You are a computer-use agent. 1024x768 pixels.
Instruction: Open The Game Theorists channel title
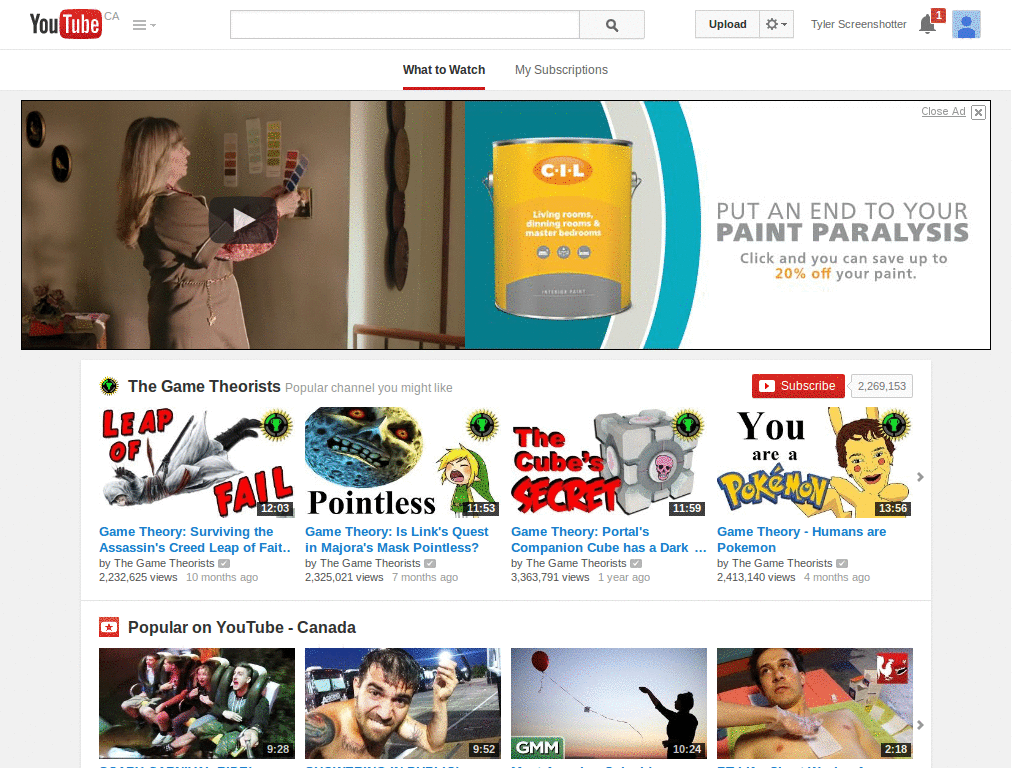[x=204, y=387]
